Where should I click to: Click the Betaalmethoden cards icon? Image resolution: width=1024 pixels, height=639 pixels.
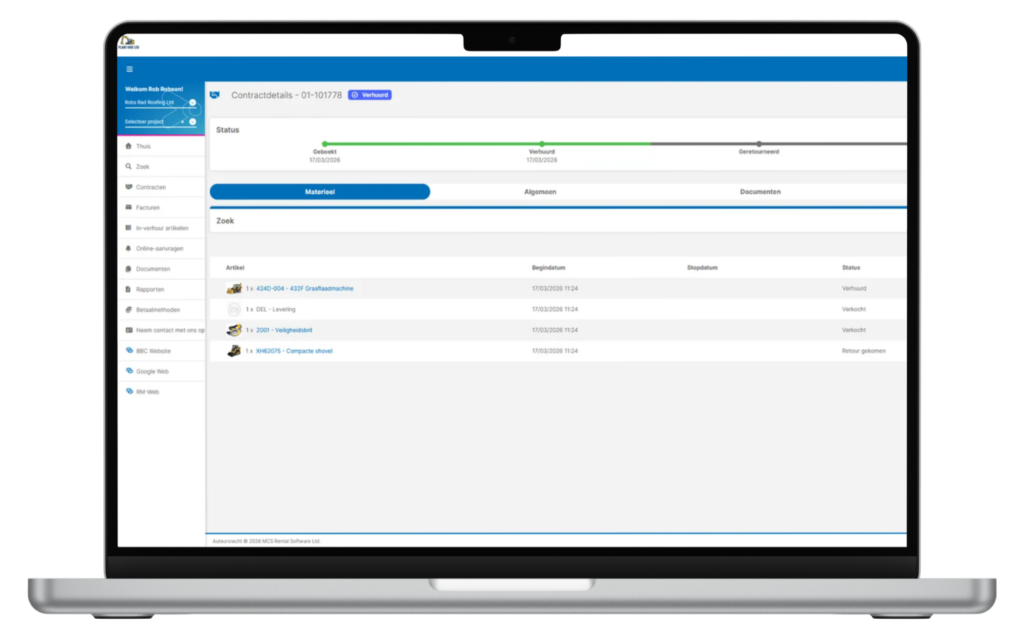129,310
